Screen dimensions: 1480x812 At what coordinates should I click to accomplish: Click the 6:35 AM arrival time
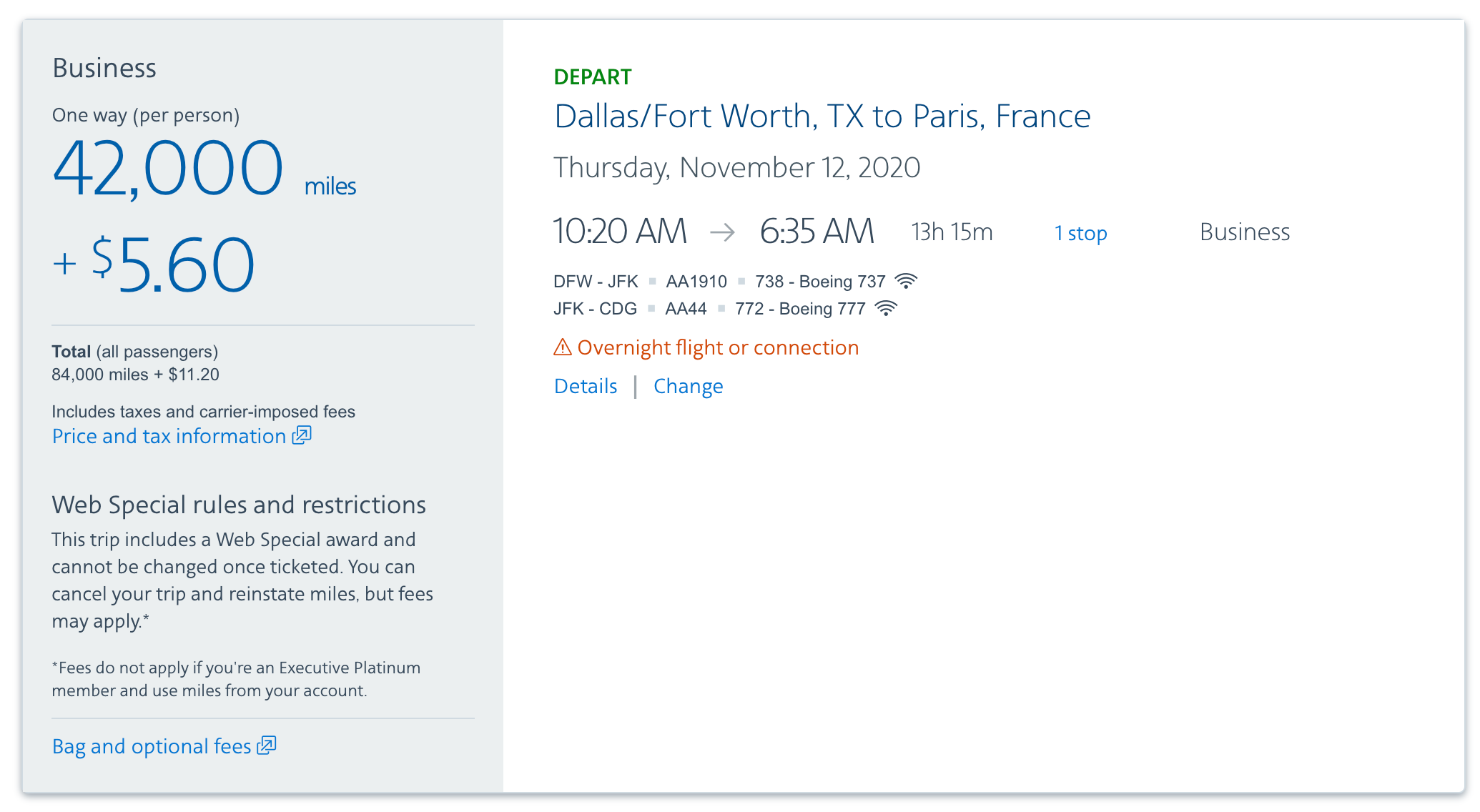pyautogui.click(x=817, y=232)
